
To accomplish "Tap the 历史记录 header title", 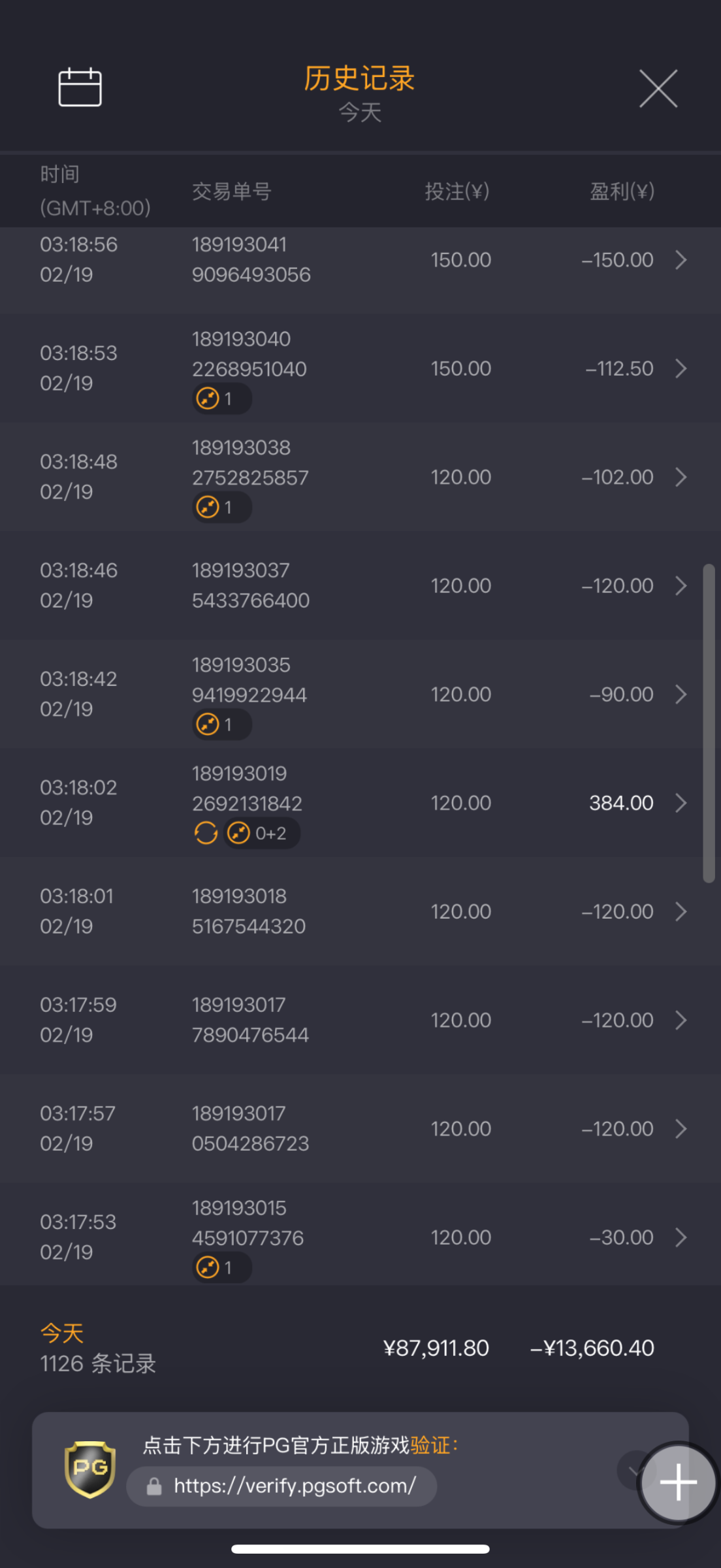I will click(359, 78).
